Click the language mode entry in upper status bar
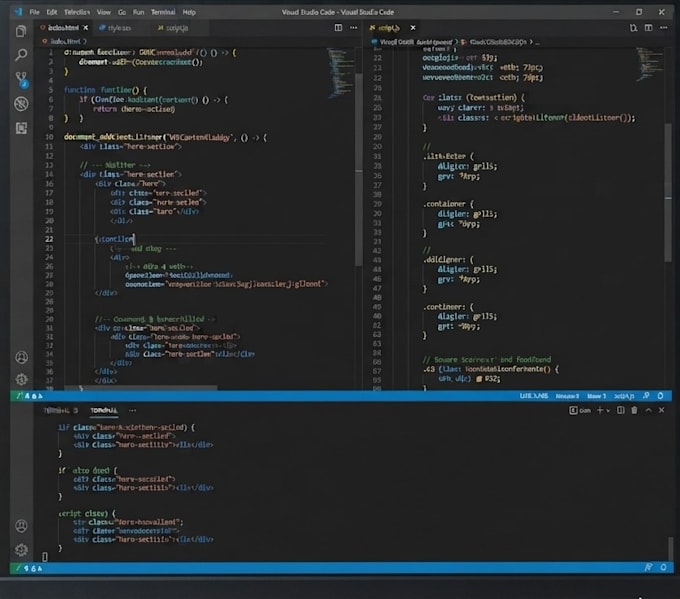Image resolution: width=680 pixels, height=599 pixels. pyautogui.click(x=624, y=396)
